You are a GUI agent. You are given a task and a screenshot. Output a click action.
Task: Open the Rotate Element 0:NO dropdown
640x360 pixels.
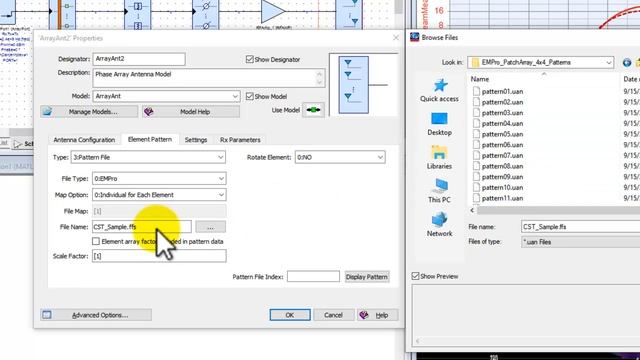click(x=340, y=157)
